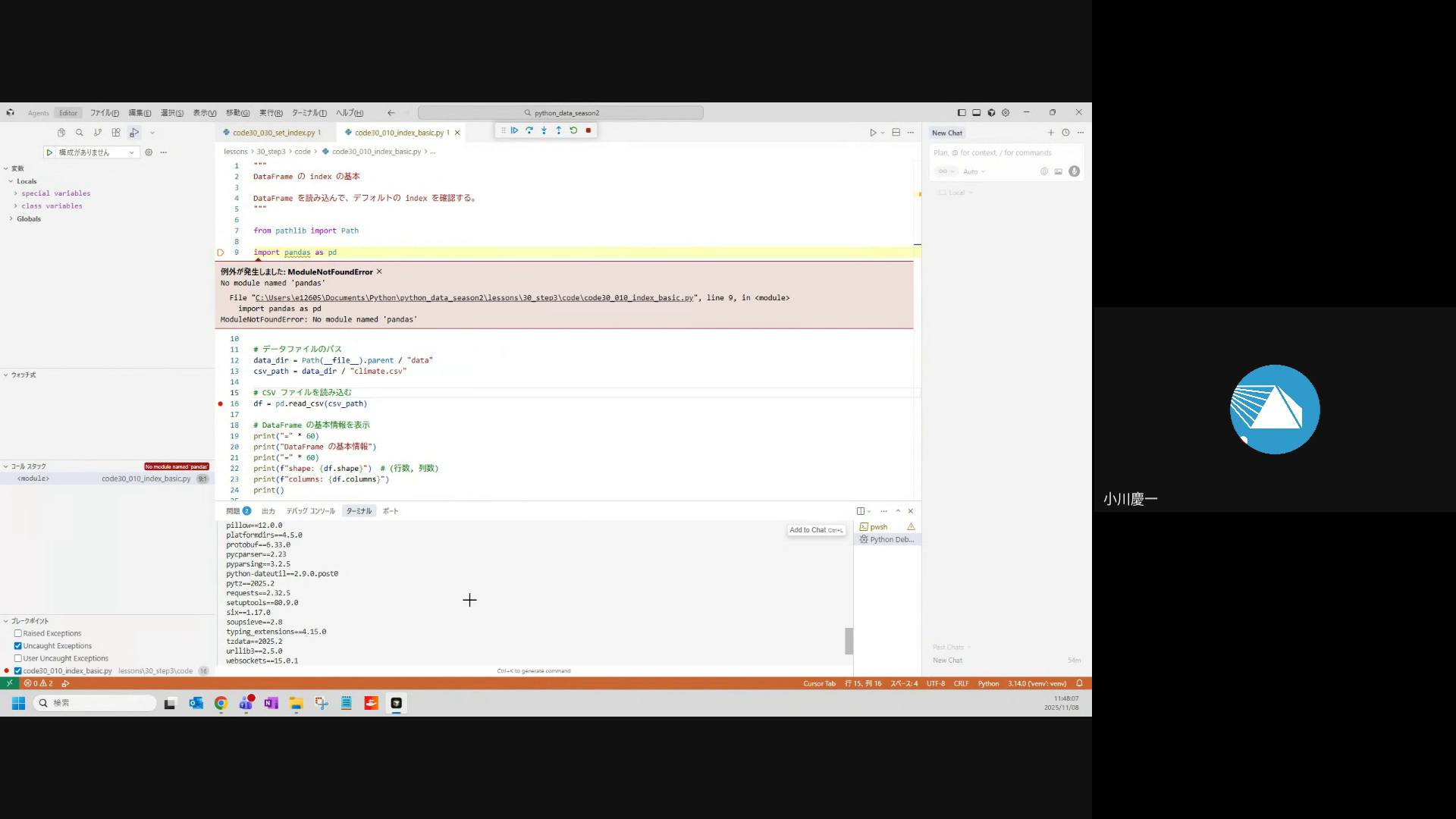This screenshot has height=819, width=1456.
Task: Enable the Raised Exceptions breakpoint checkbox
Action: [x=17, y=633]
